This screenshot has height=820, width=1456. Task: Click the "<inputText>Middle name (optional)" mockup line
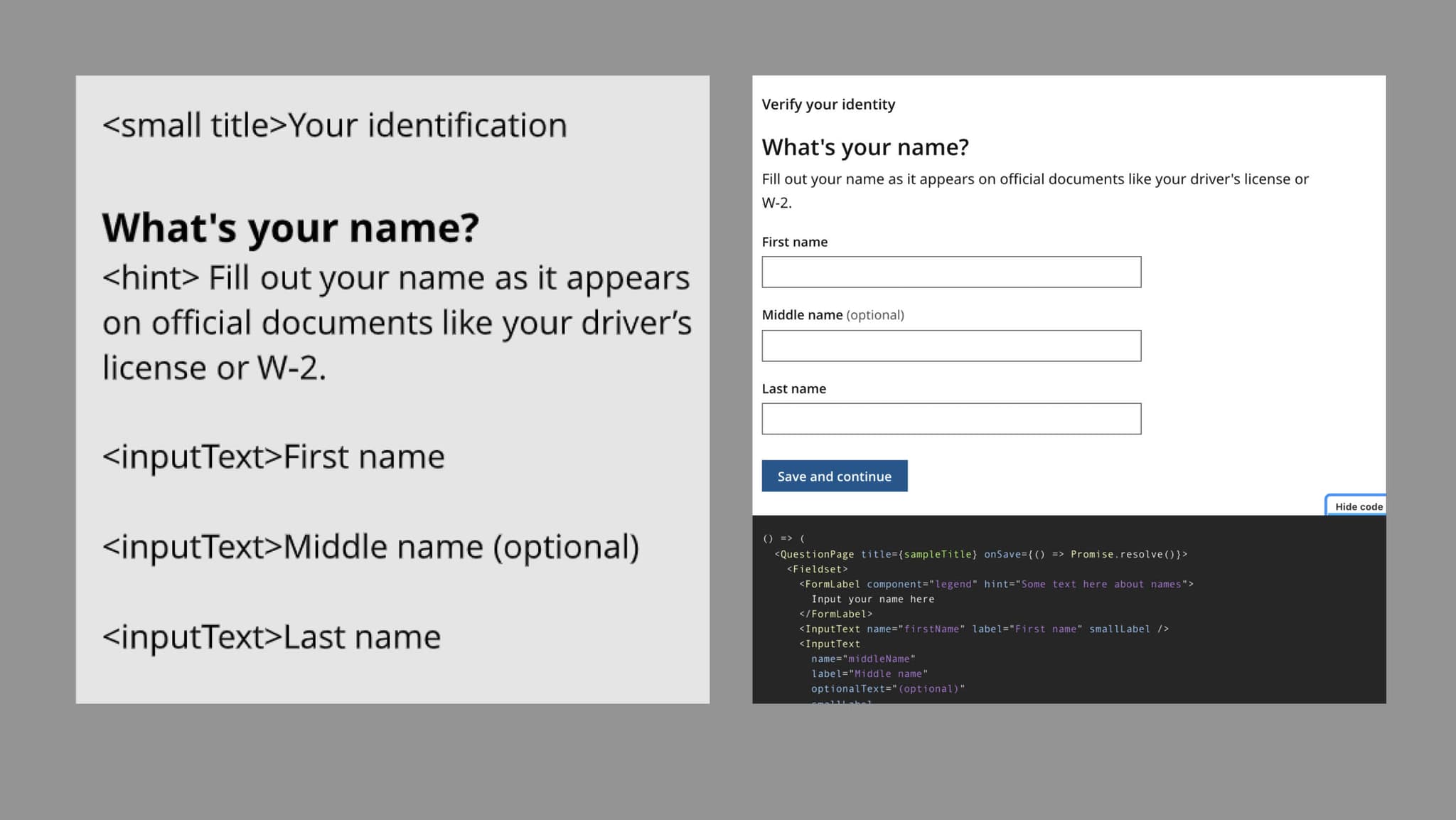coord(370,546)
